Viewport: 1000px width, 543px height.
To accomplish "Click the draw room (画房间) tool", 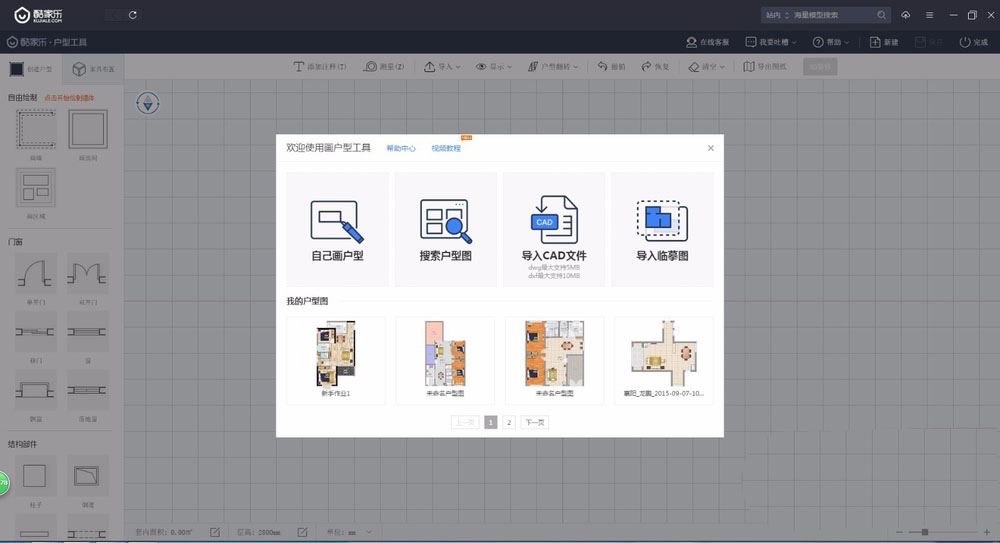I will pos(87,130).
